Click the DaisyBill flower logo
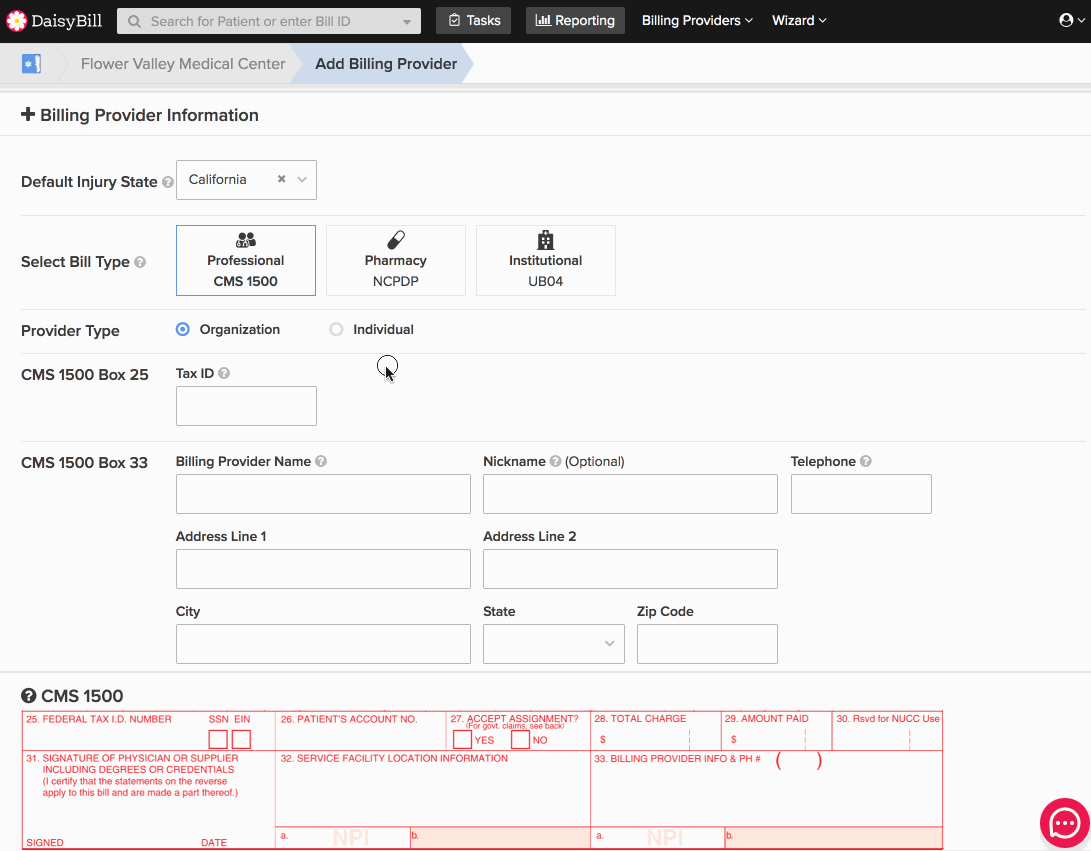This screenshot has height=851, width=1091. click(x=16, y=21)
